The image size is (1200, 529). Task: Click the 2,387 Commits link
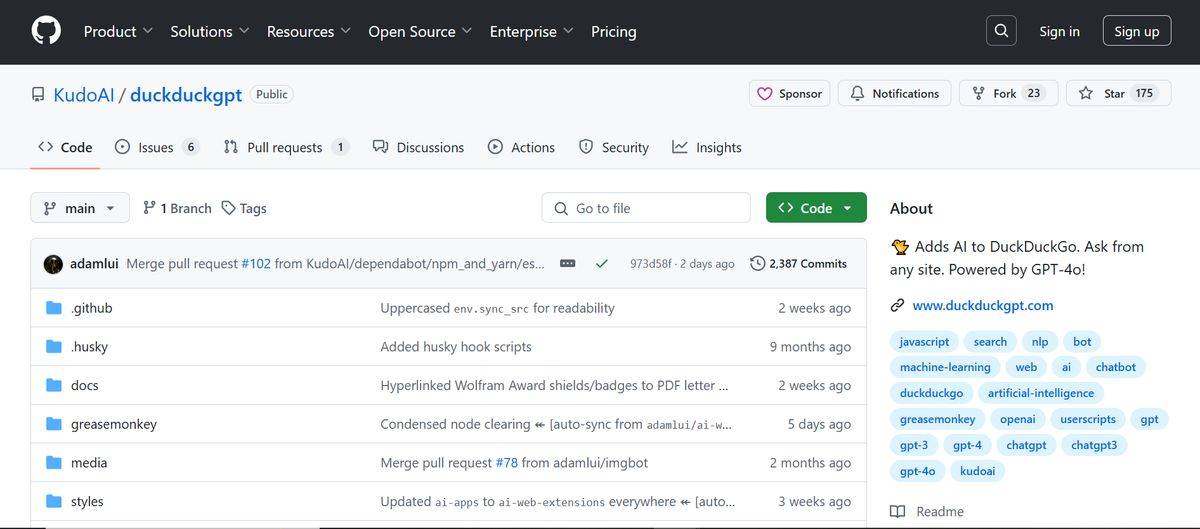pos(798,264)
